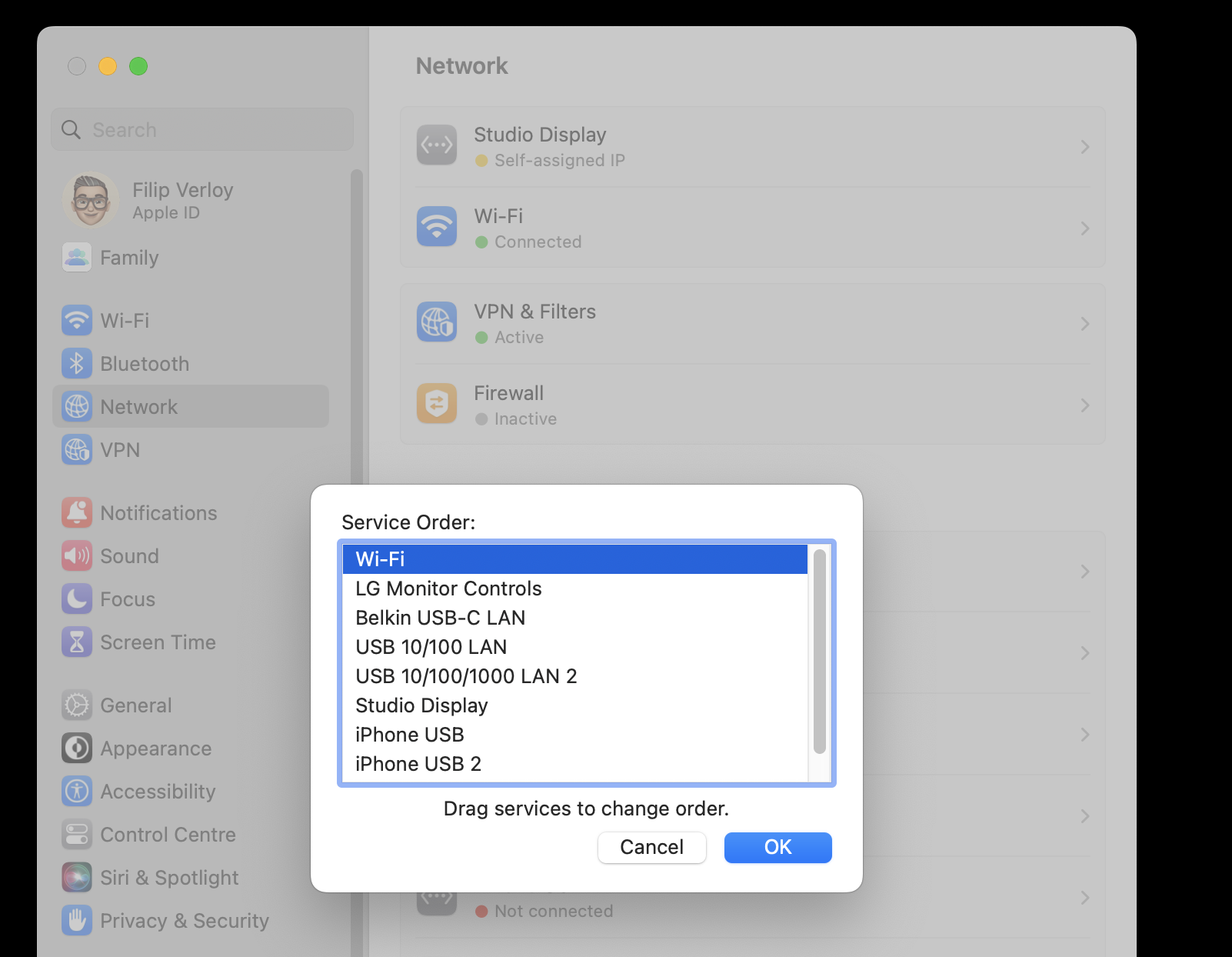Click the Notifications bell icon

click(x=77, y=512)
